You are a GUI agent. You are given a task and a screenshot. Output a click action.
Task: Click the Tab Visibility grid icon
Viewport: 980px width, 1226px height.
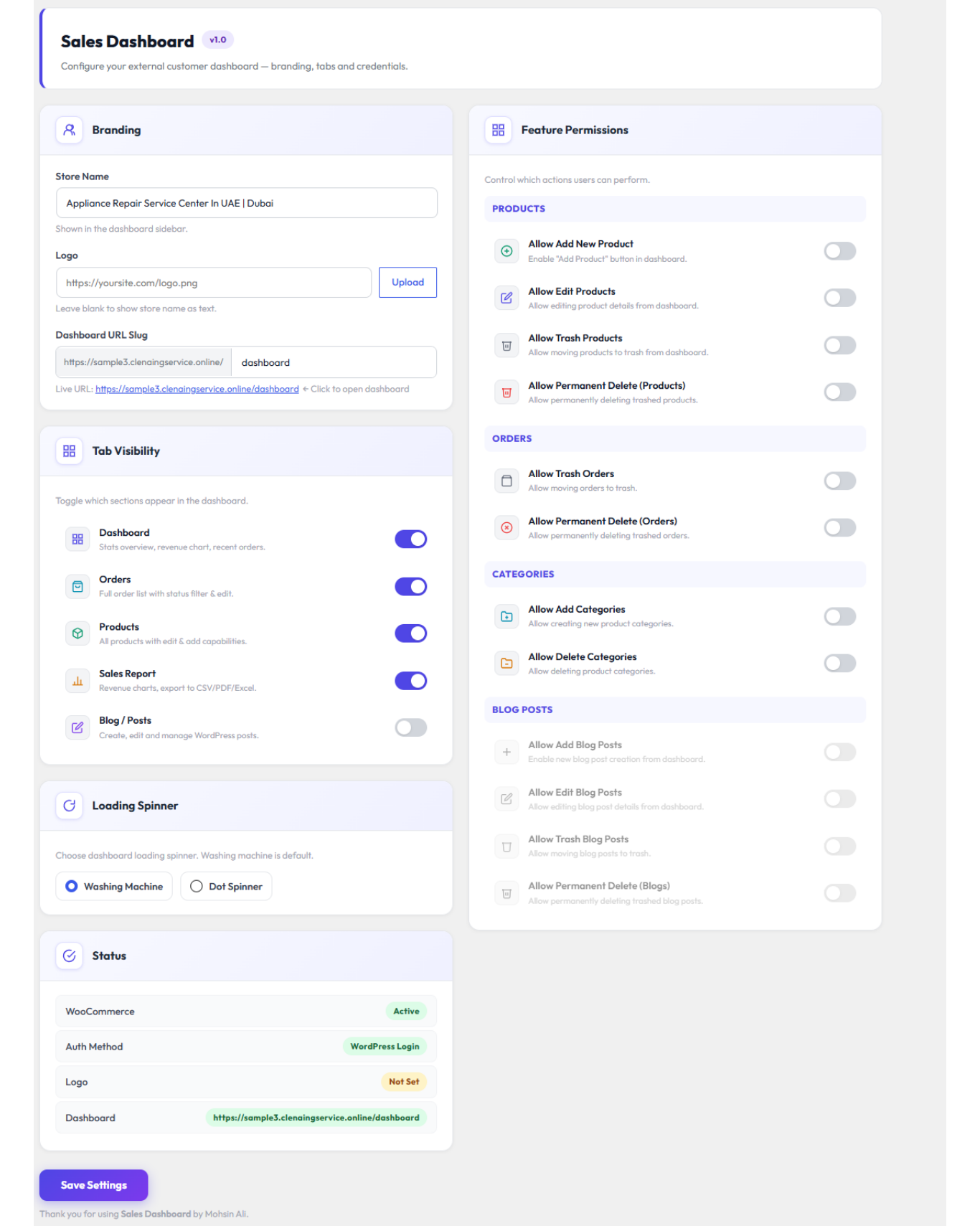[x=69, y=451]
